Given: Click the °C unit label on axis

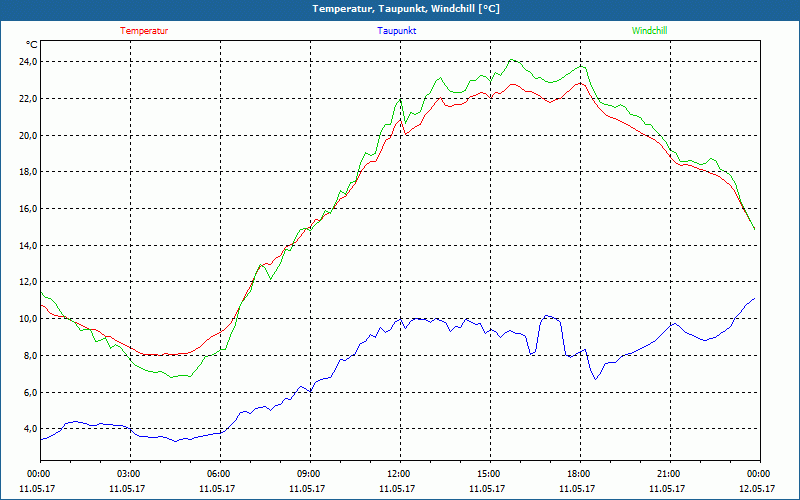Looking at the screenshot, I should (32, 45).
